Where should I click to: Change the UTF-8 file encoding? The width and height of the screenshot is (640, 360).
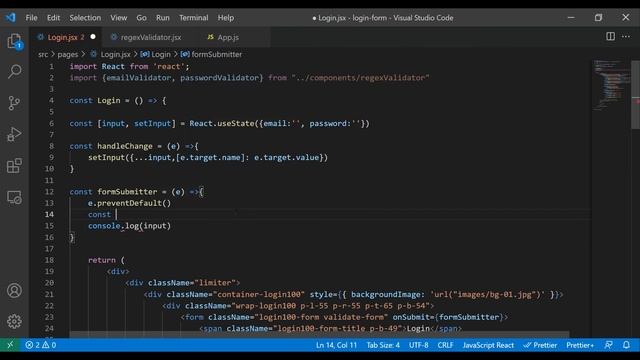pos(418,345)
